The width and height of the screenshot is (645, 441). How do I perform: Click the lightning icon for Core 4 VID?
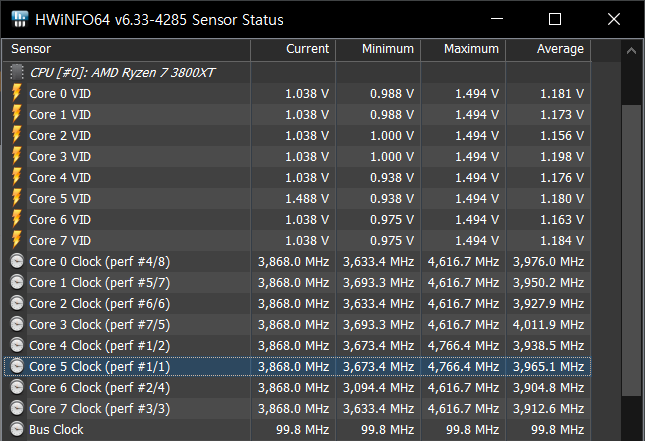click(16, 177)
